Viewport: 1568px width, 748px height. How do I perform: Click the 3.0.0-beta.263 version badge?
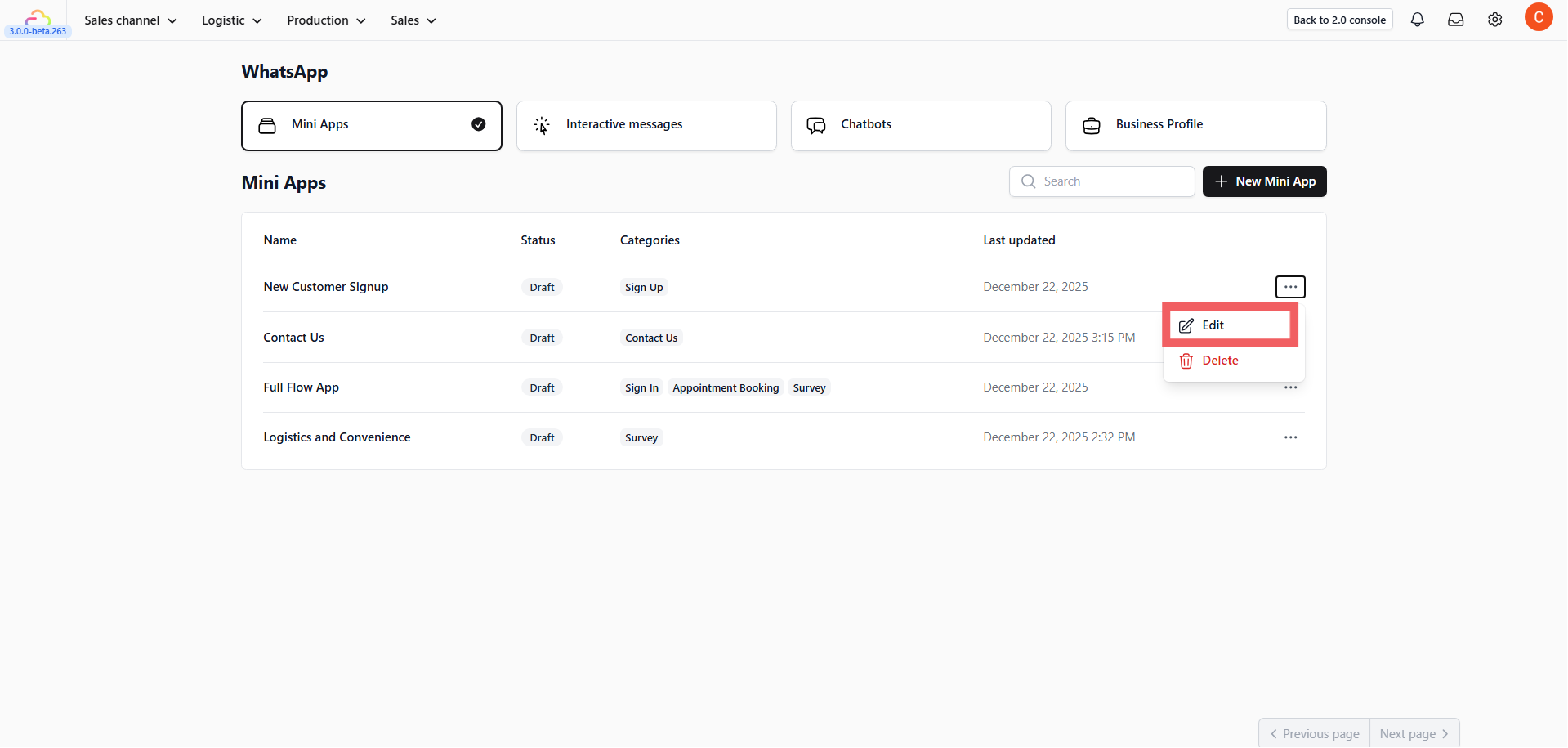click(x=38, y=31)
